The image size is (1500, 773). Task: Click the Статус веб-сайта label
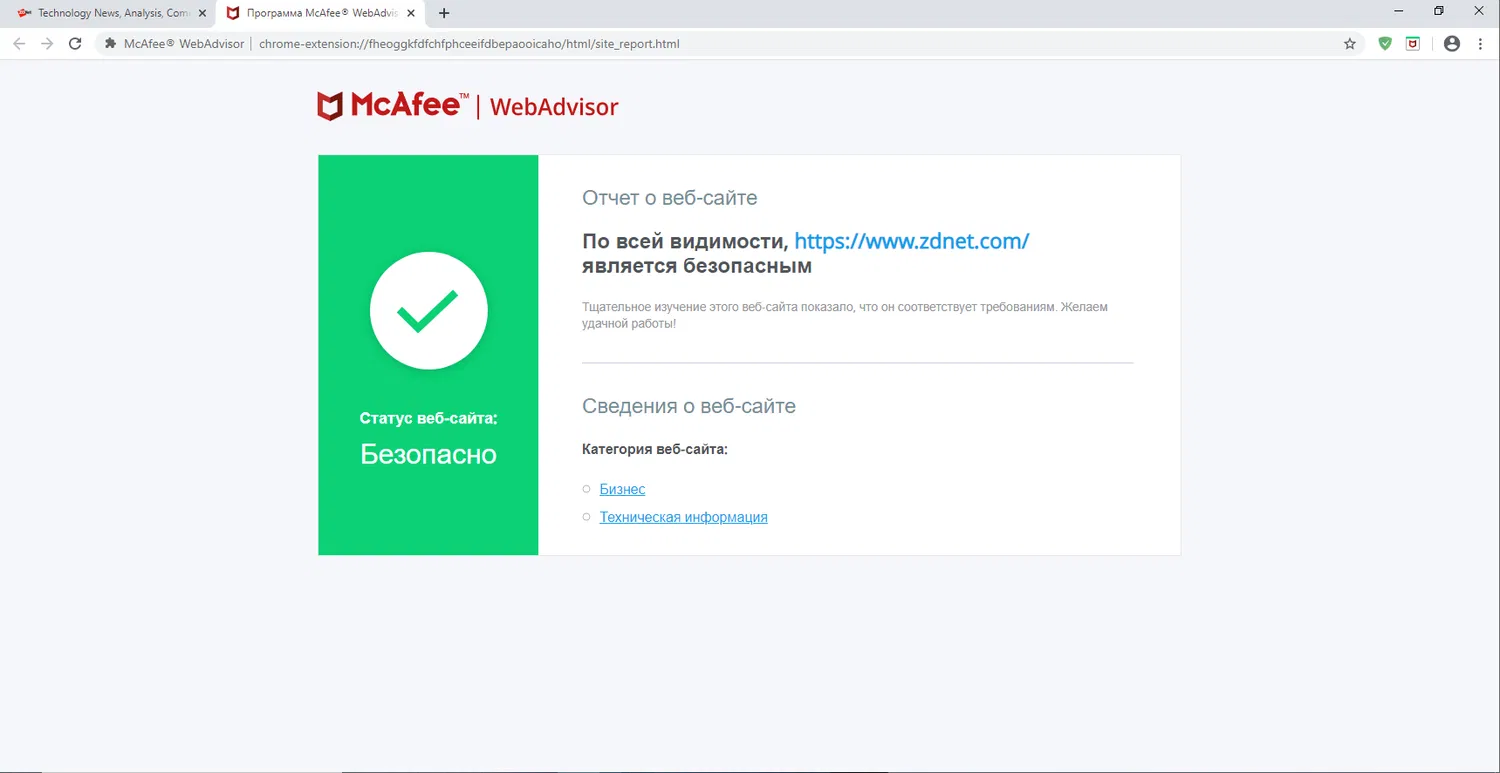[x=428, y=418]
